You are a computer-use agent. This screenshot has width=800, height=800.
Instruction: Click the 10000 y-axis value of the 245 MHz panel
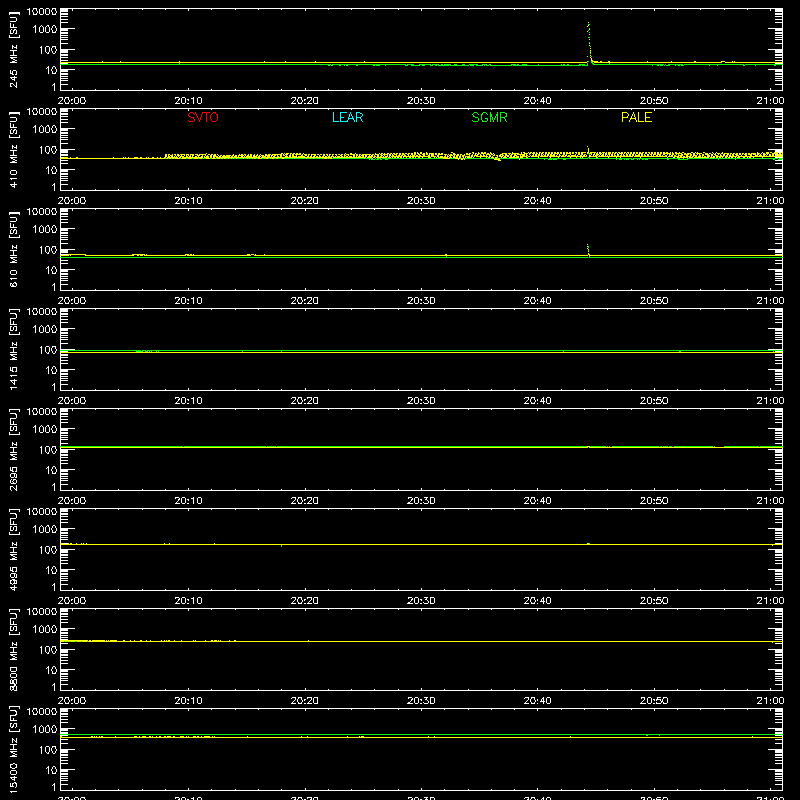point(42,12)
